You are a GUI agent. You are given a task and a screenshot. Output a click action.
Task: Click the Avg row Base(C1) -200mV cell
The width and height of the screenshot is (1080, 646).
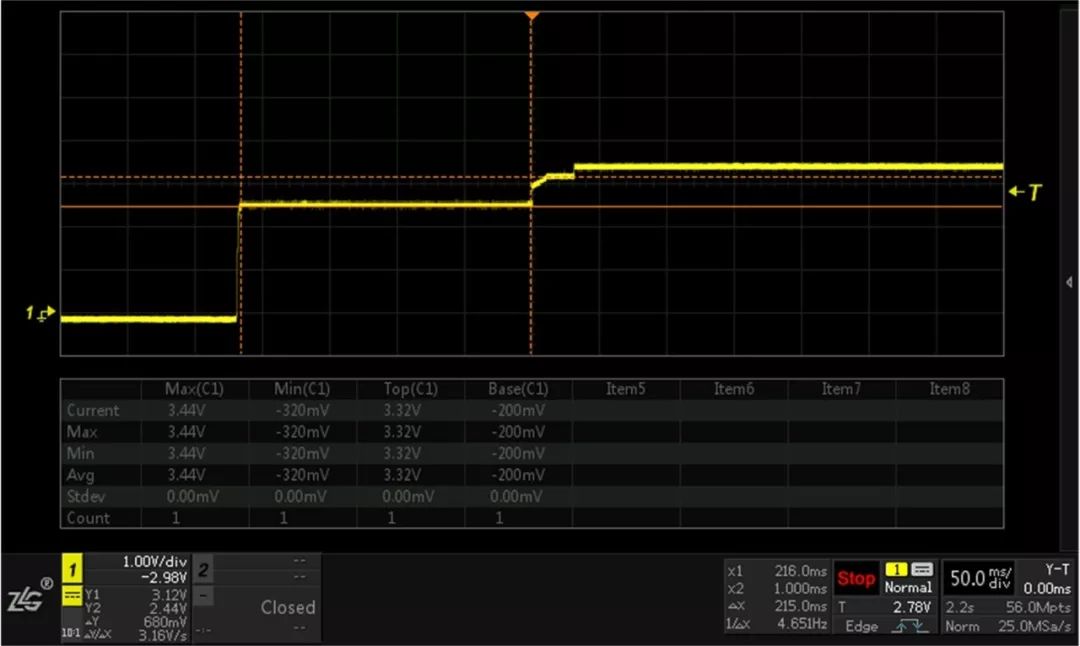click(x=518, y=475)
